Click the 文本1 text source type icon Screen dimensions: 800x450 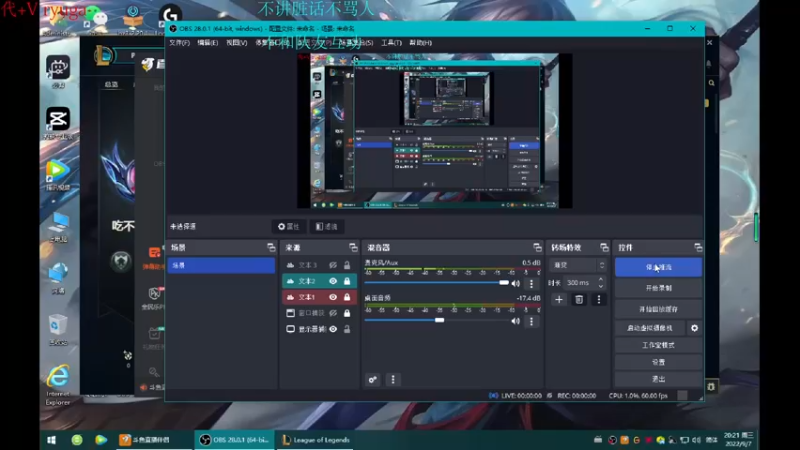pos(290,297)
